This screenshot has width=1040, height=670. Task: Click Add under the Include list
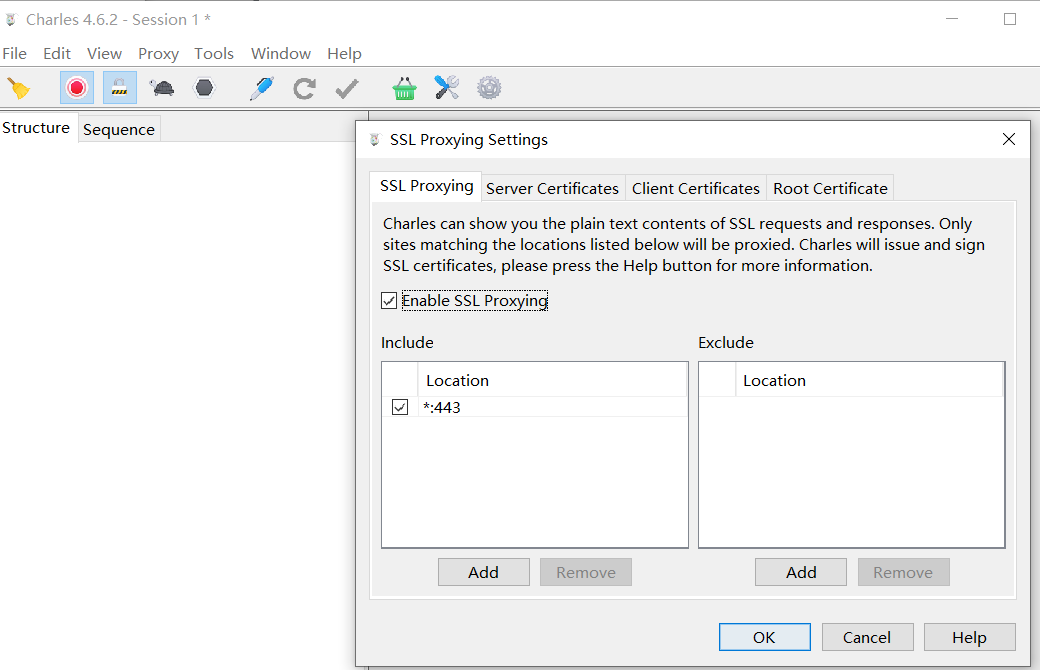click(x=484, y=572)
